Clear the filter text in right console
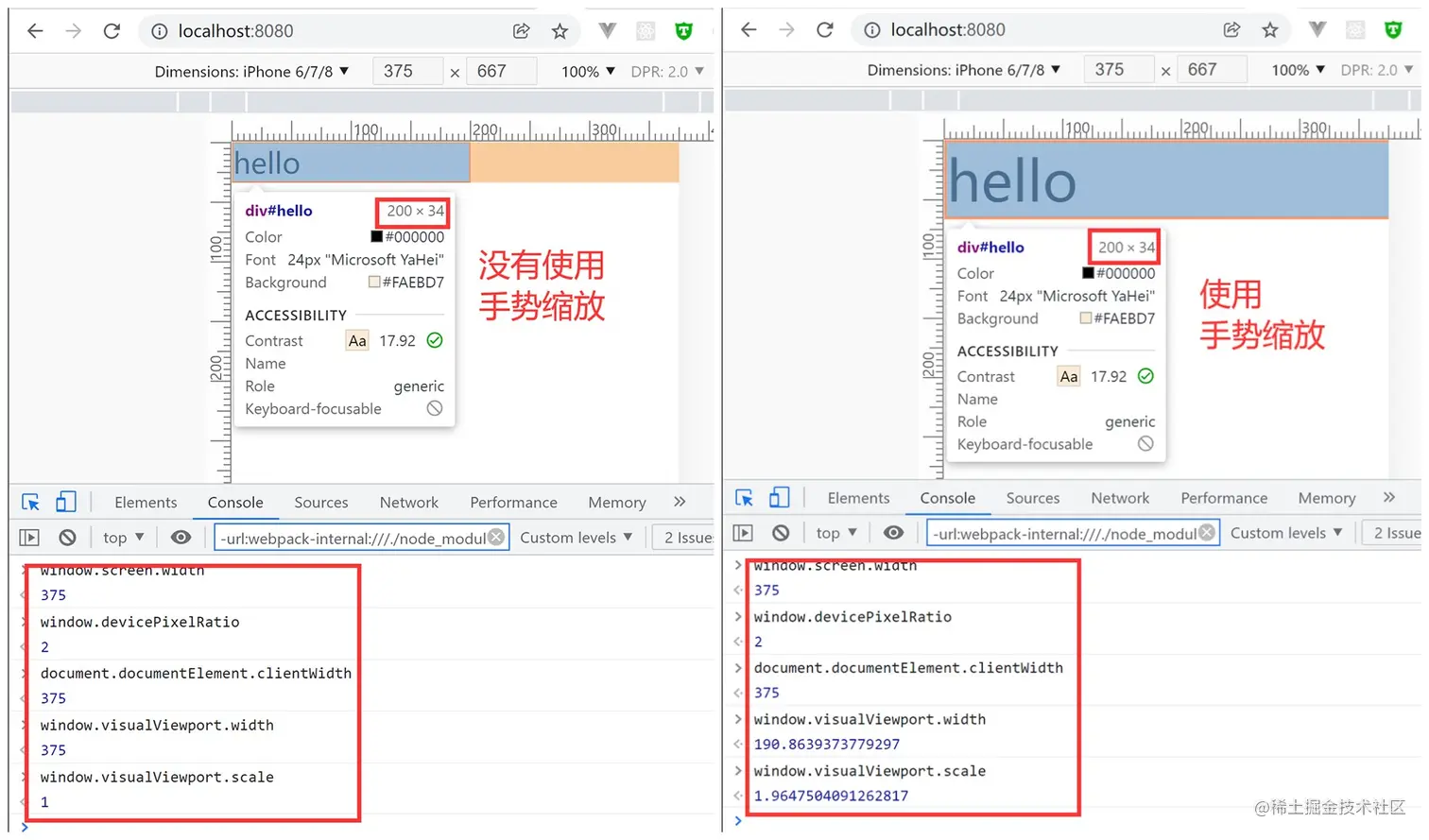Screen dimensions: 1429x840 pyautogui.click(x=1207, y=533)
